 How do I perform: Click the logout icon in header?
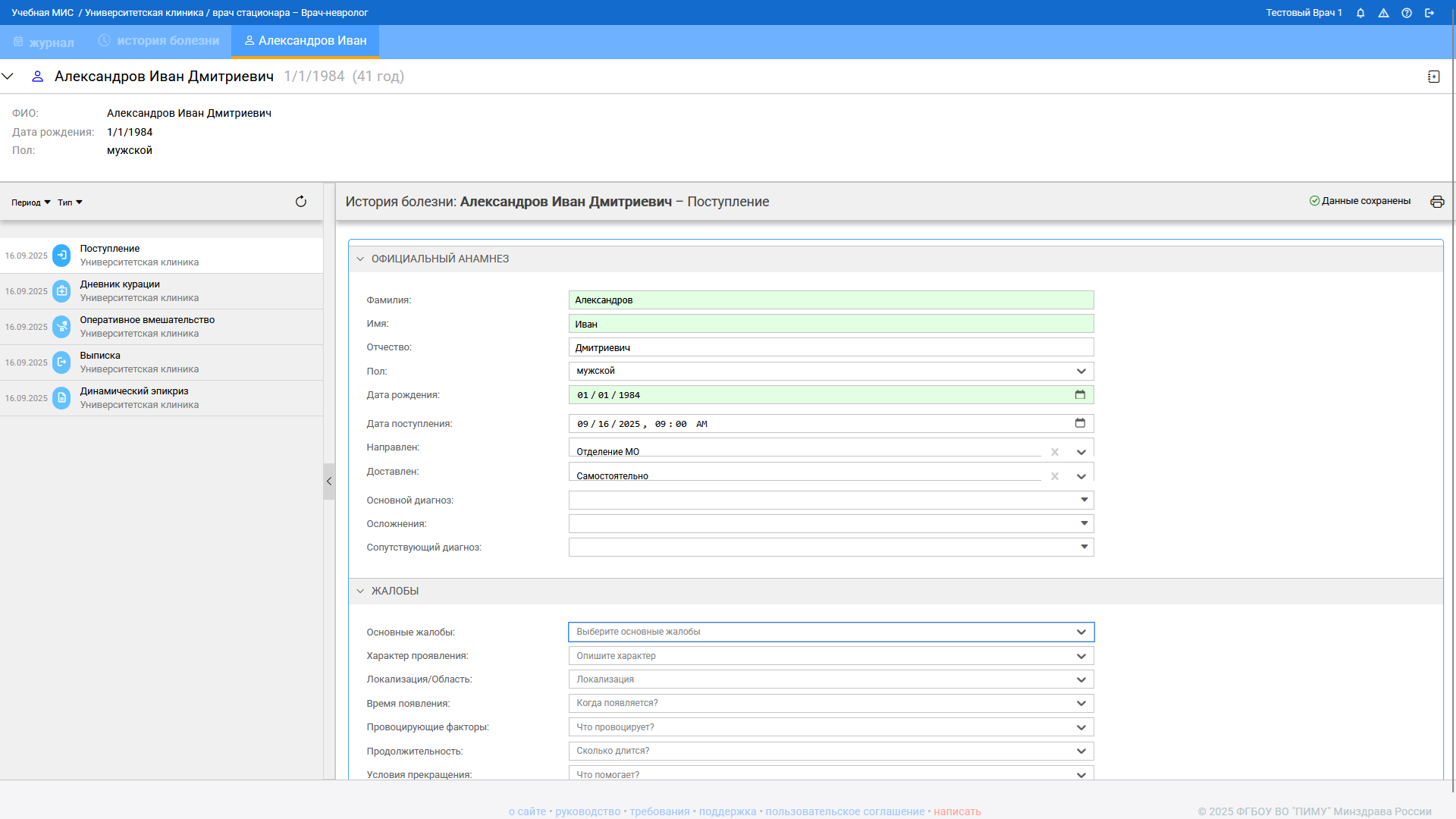point(1429,13)
